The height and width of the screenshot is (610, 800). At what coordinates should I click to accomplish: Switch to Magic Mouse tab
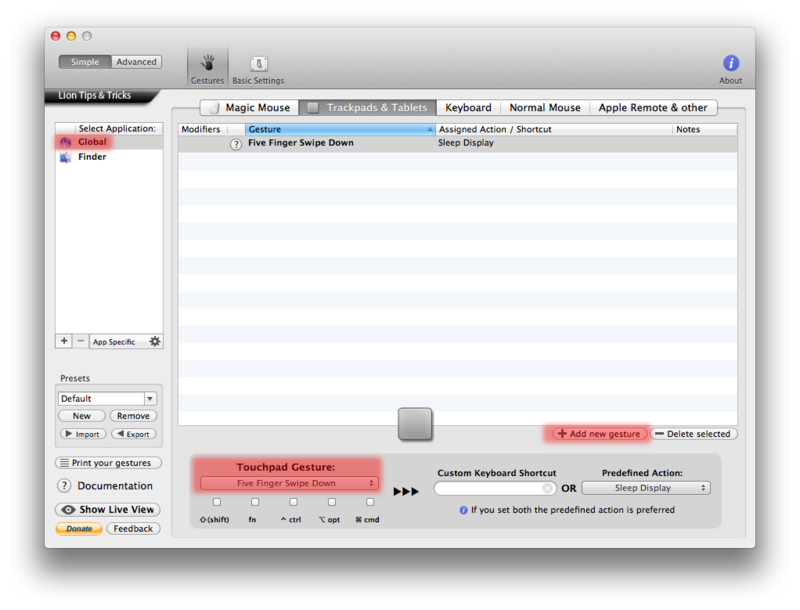pyautogui.click(x=250, y=108)
